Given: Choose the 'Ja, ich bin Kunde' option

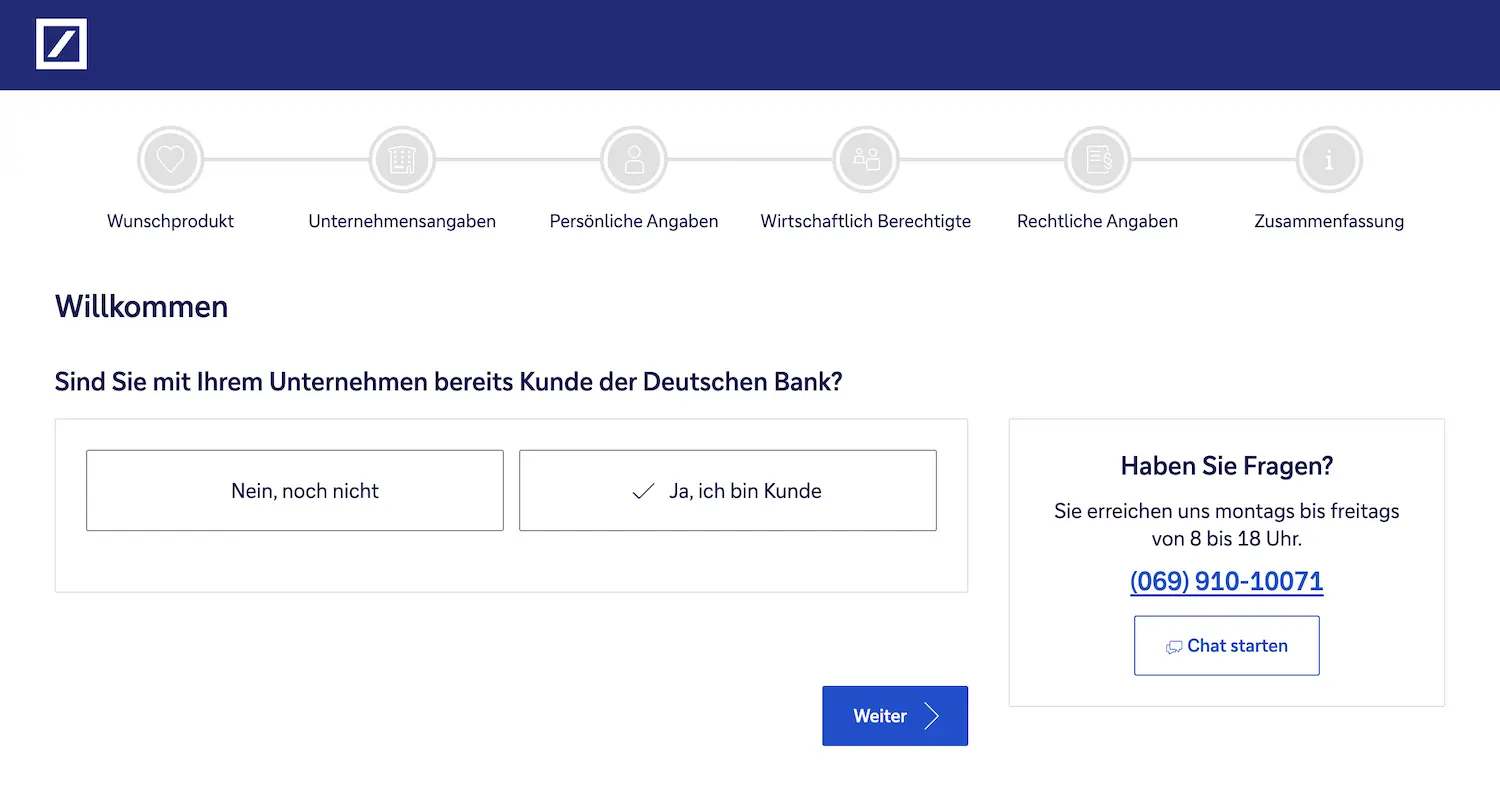Looking at the screenshot, I should click(728, 490).
